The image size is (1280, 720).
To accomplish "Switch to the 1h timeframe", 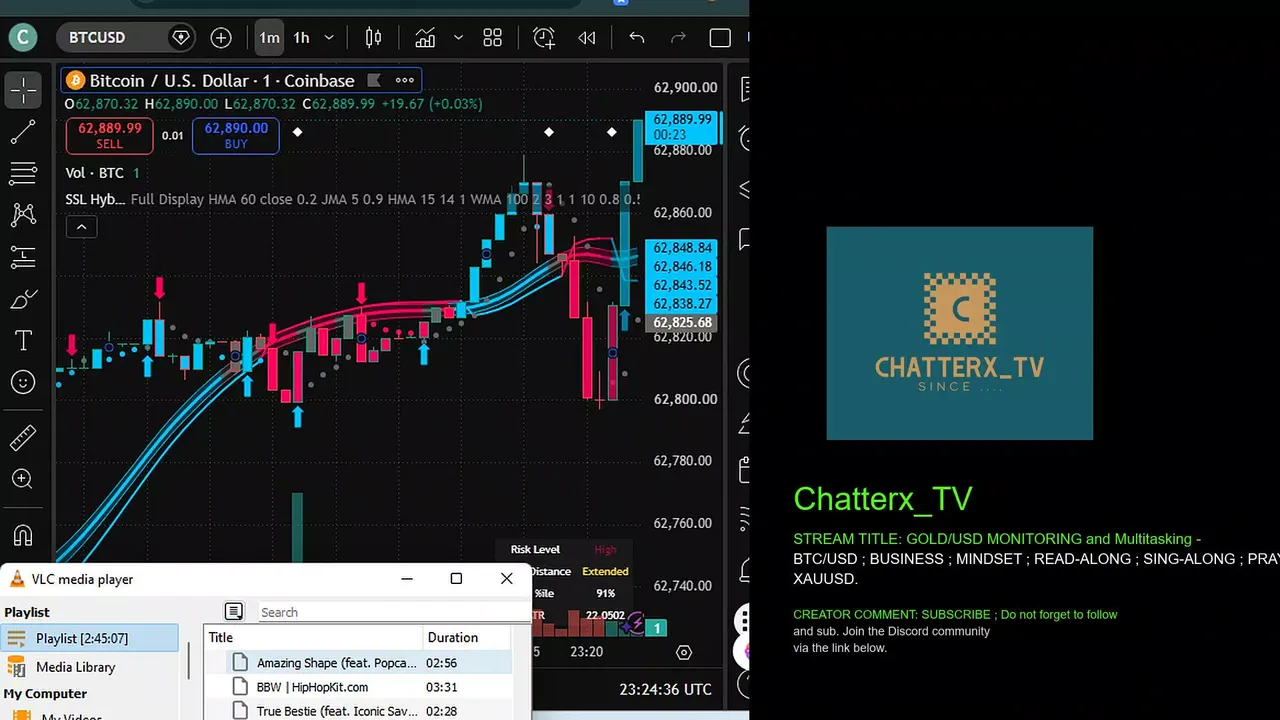I will tap(301, 38).
